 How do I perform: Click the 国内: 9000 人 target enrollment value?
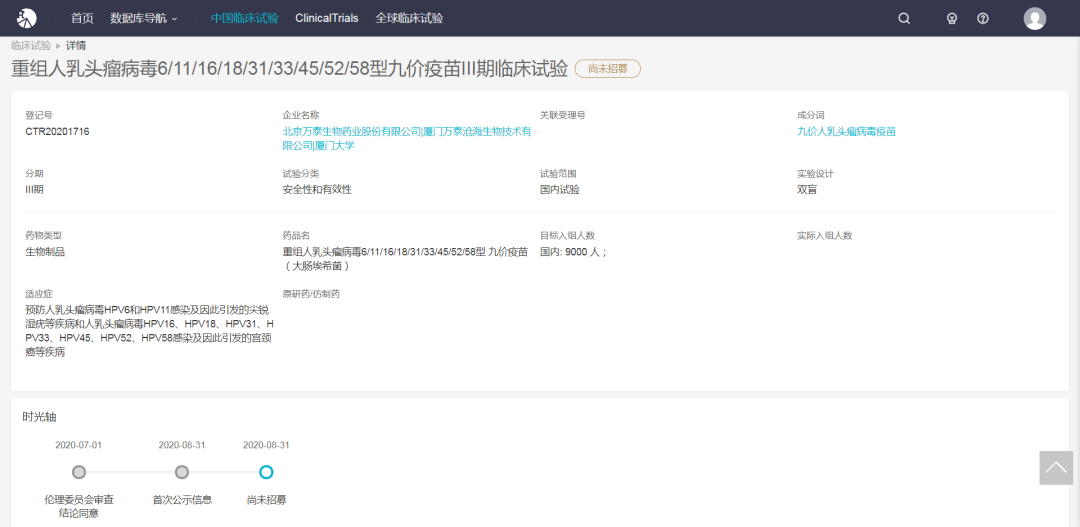click(x=574, y=252)
